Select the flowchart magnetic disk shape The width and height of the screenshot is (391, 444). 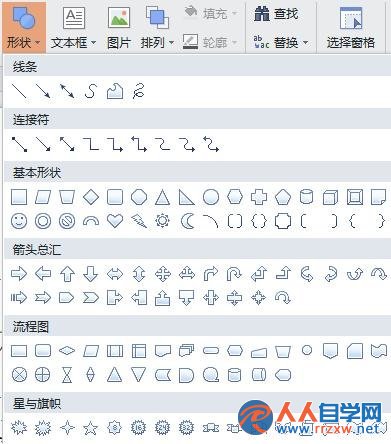coord(234,375)
